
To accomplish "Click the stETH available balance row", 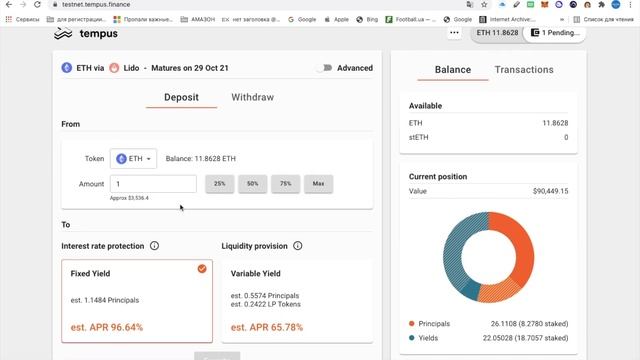I will point(489,137).
